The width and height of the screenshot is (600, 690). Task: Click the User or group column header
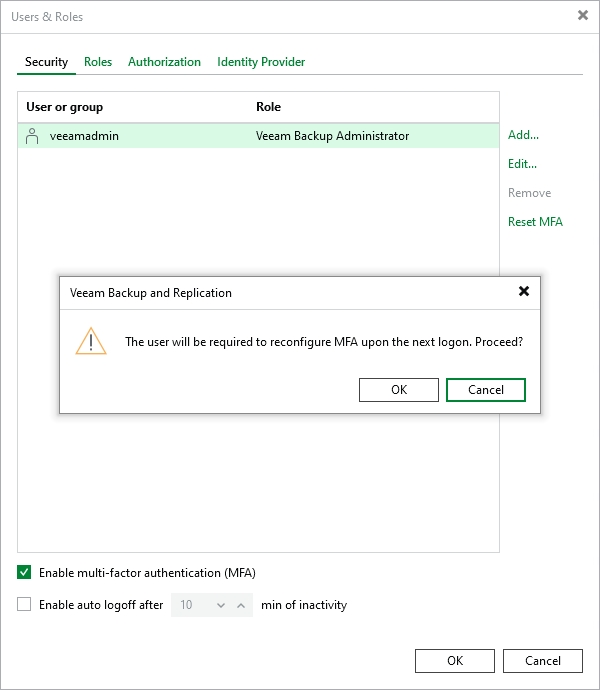tap(64, 107)
